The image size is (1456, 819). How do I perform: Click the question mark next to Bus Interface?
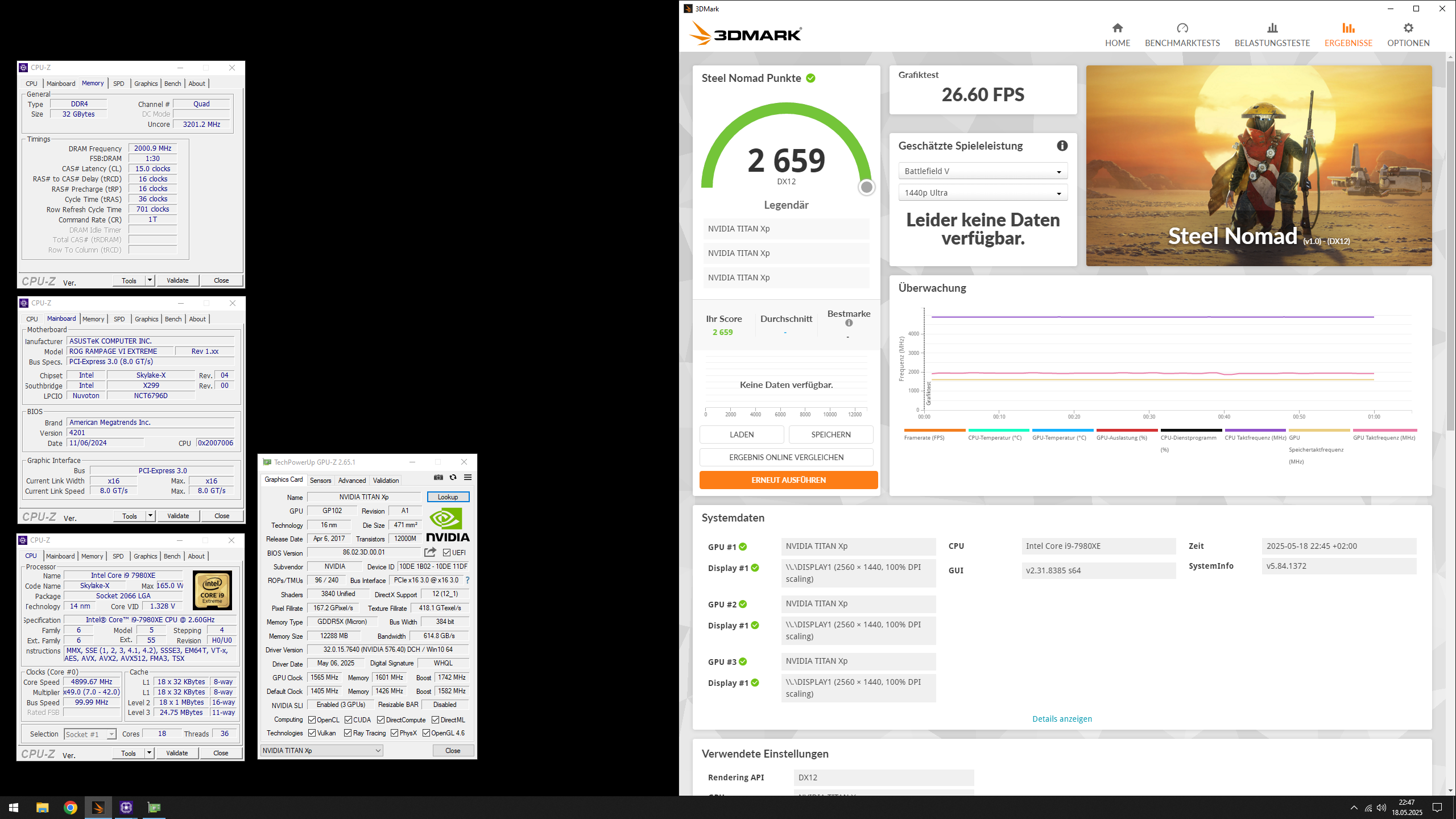(468, 580)
